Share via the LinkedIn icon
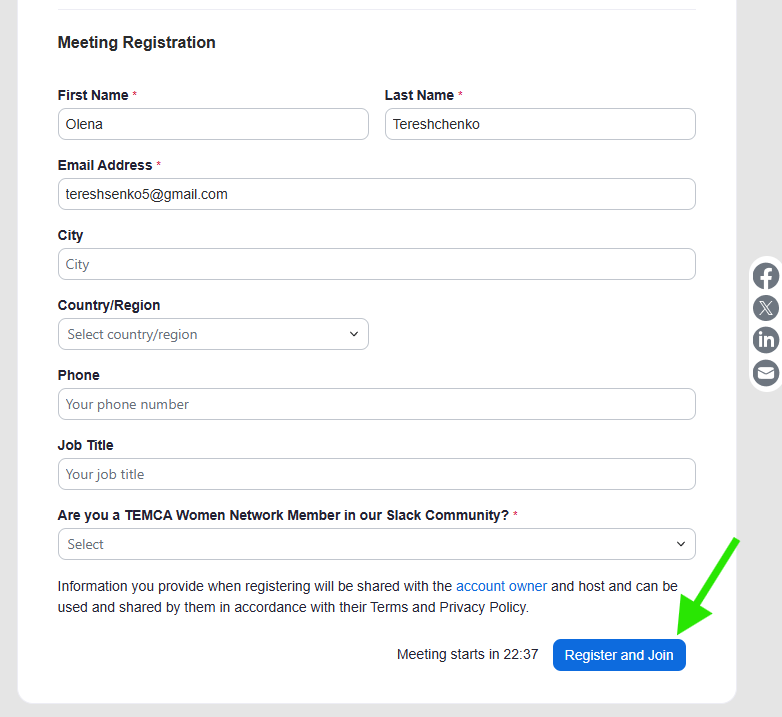The height and width of the screenshot is (717, 782). [766, 340]
